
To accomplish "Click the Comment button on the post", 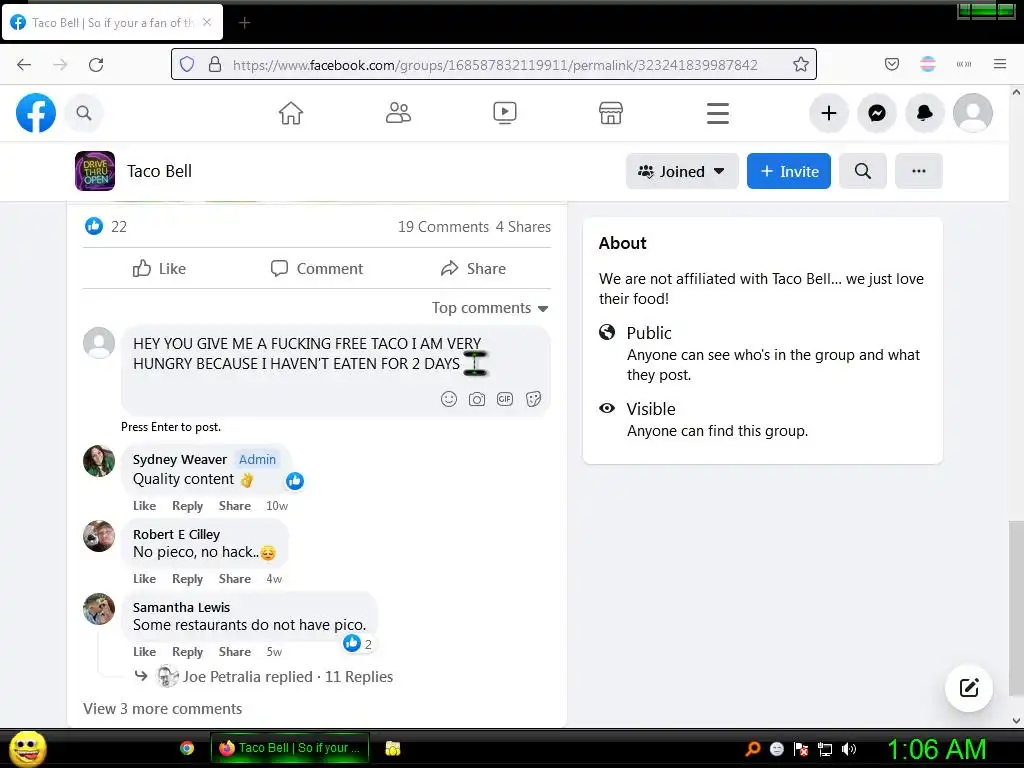I will click(x=317, y=268).
